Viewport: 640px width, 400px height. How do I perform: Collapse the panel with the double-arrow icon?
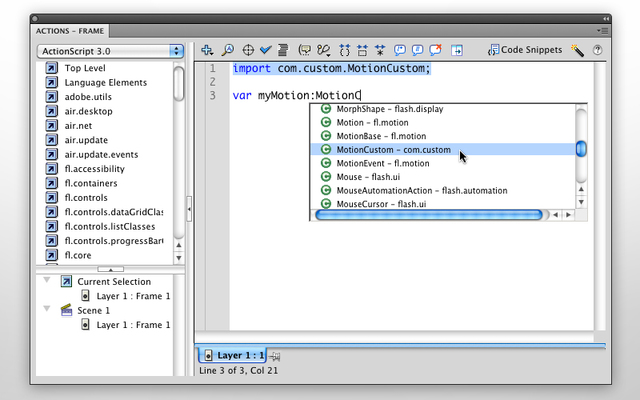tap(606, 19)
